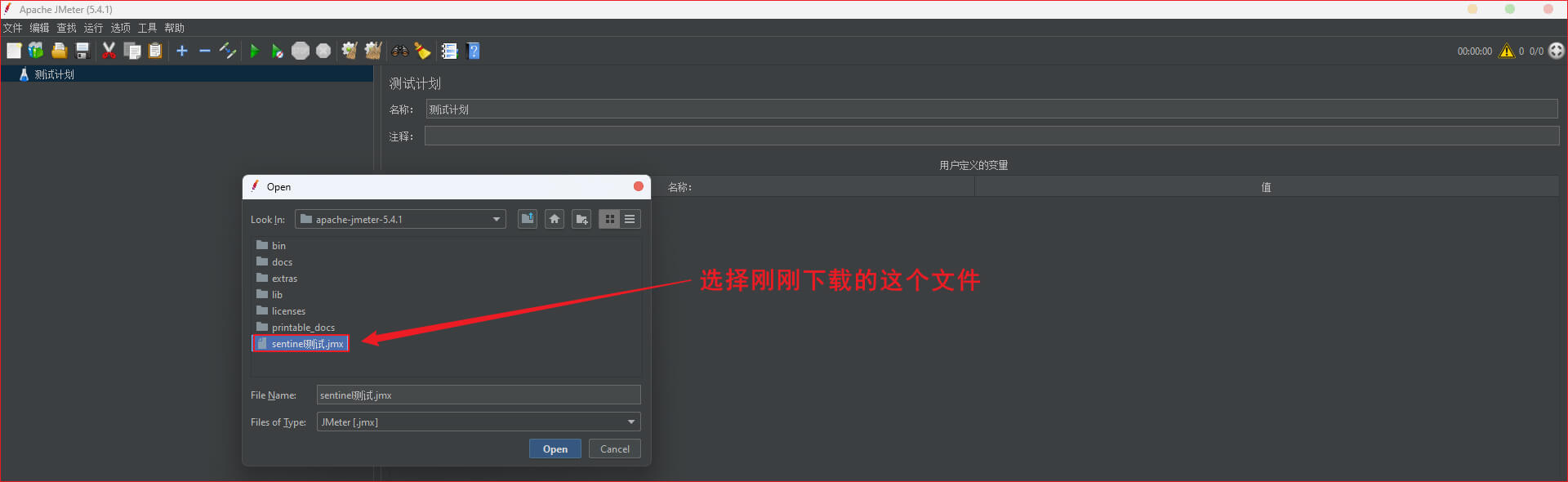
Task: Select the extras folder
Action: point(277,278)
